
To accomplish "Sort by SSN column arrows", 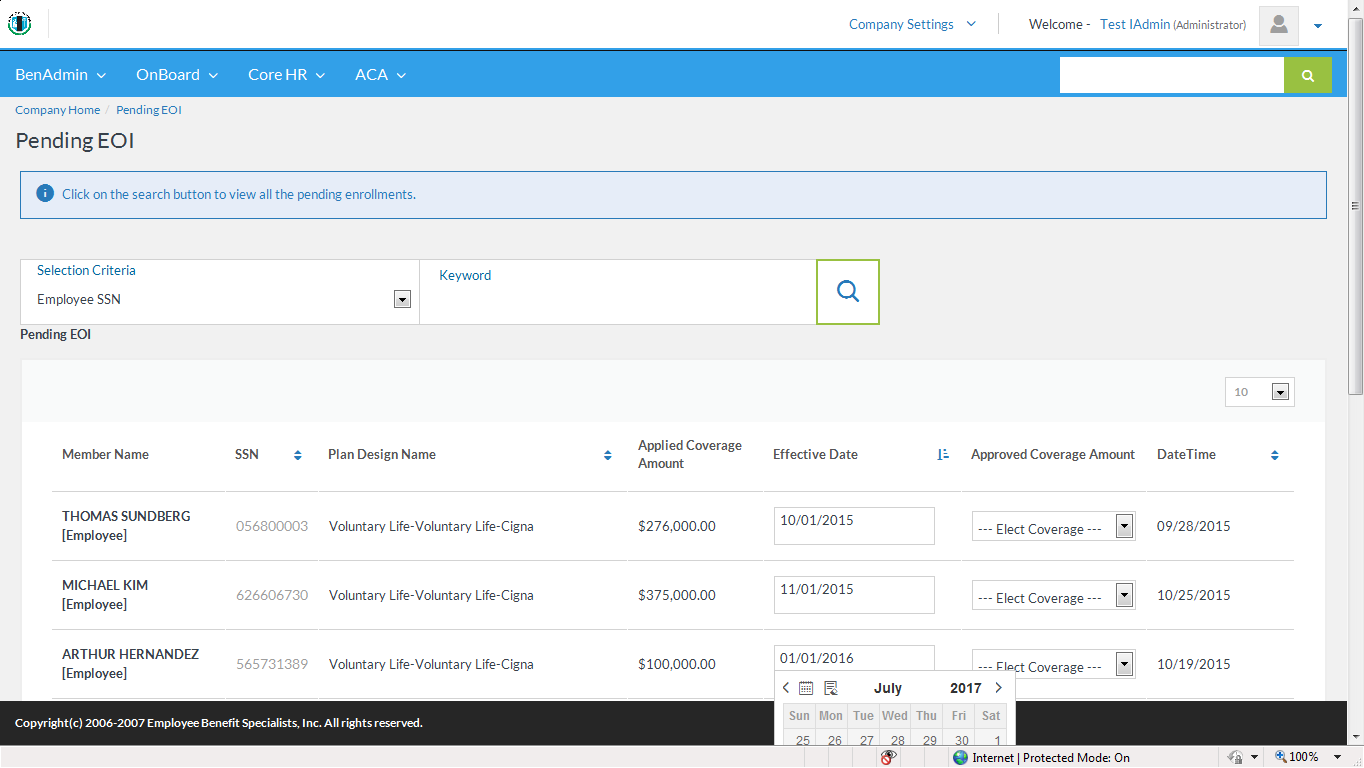I will 298,455.
